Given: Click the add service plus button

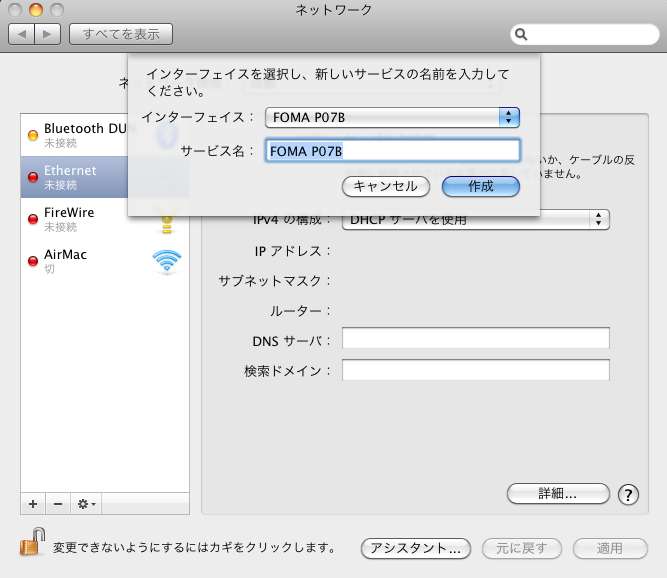Looking at the screenshot, I should click(33, 503).
